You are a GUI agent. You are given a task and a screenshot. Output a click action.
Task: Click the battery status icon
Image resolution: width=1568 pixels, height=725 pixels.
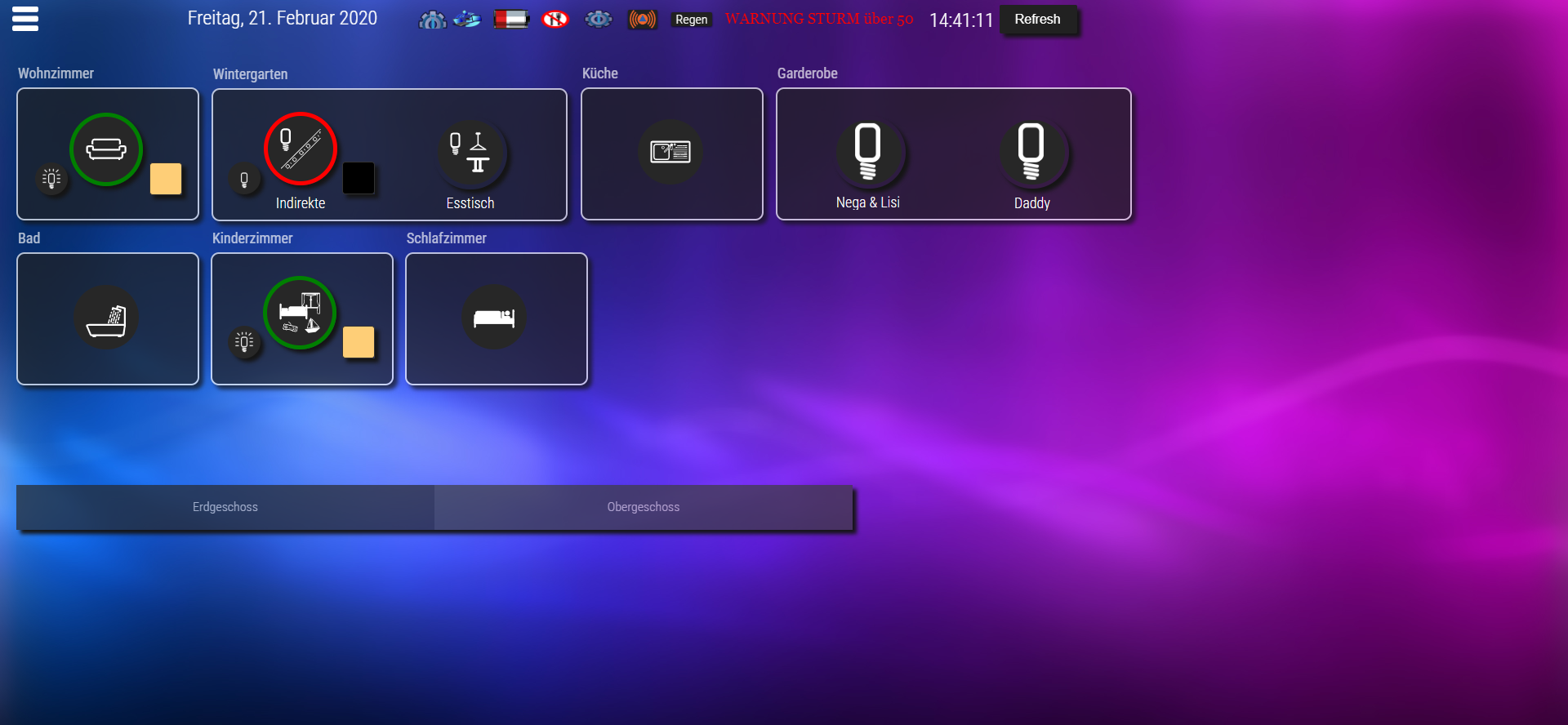511,19
